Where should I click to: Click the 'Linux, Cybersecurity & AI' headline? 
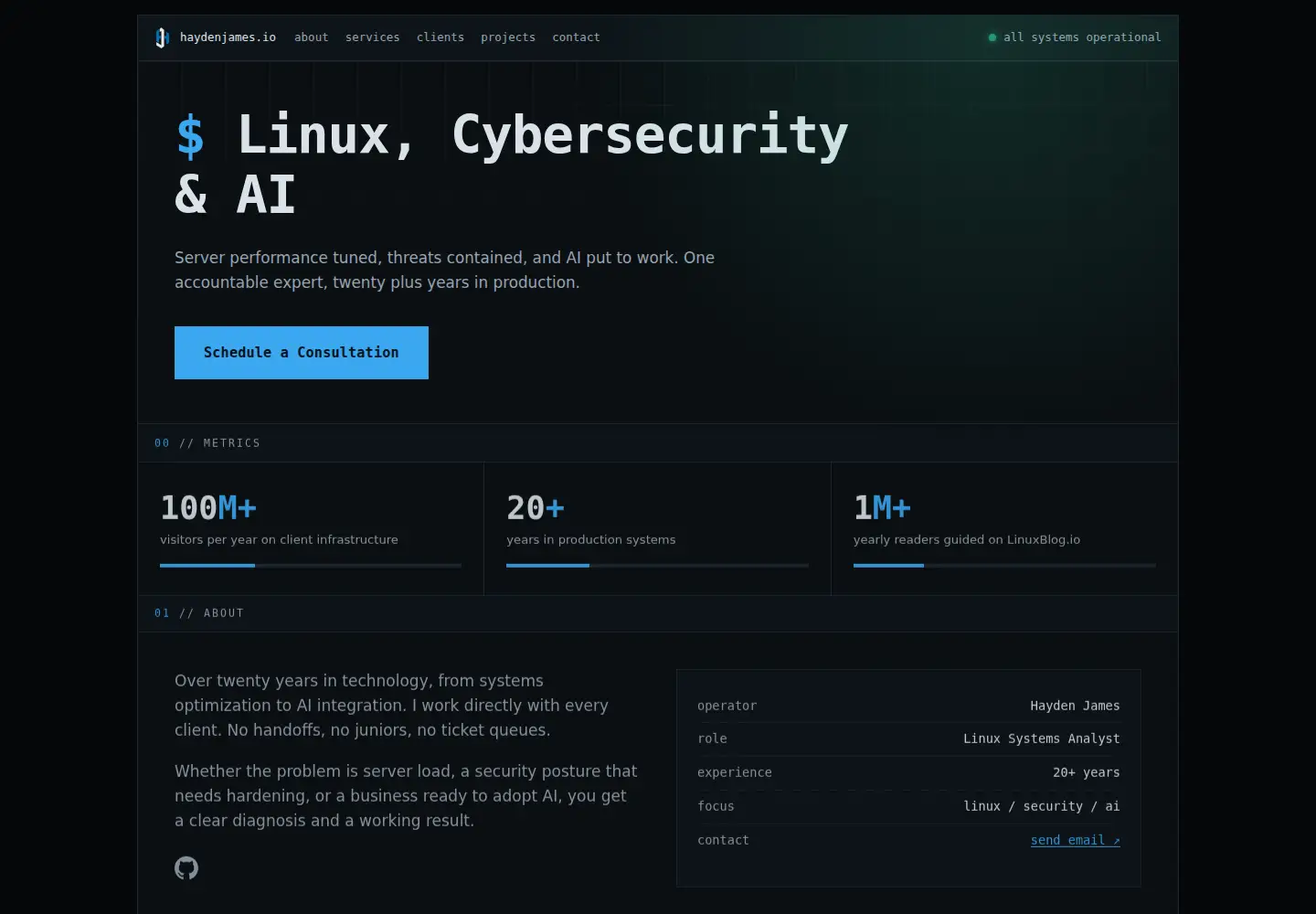click(x=512, y=165)
